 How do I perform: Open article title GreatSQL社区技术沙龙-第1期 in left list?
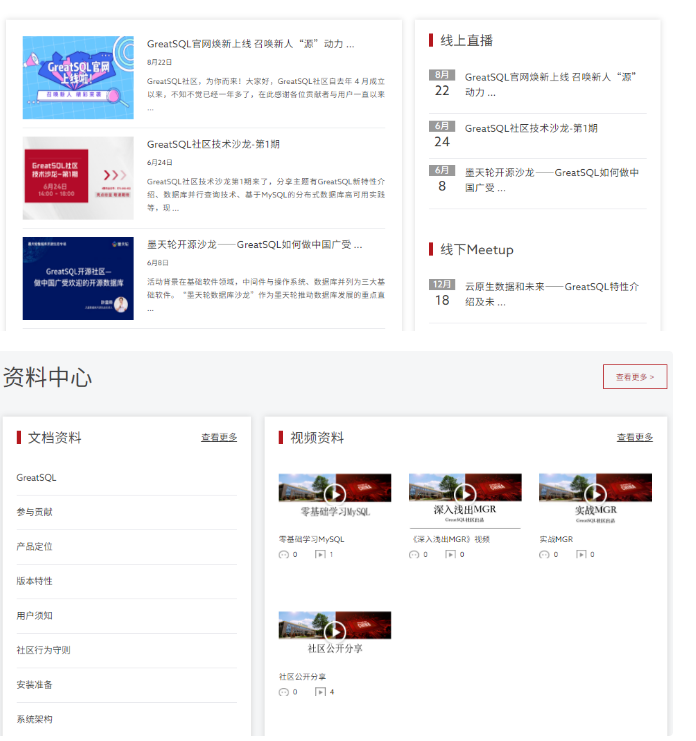pyautogui.click(x=213, y=144)
